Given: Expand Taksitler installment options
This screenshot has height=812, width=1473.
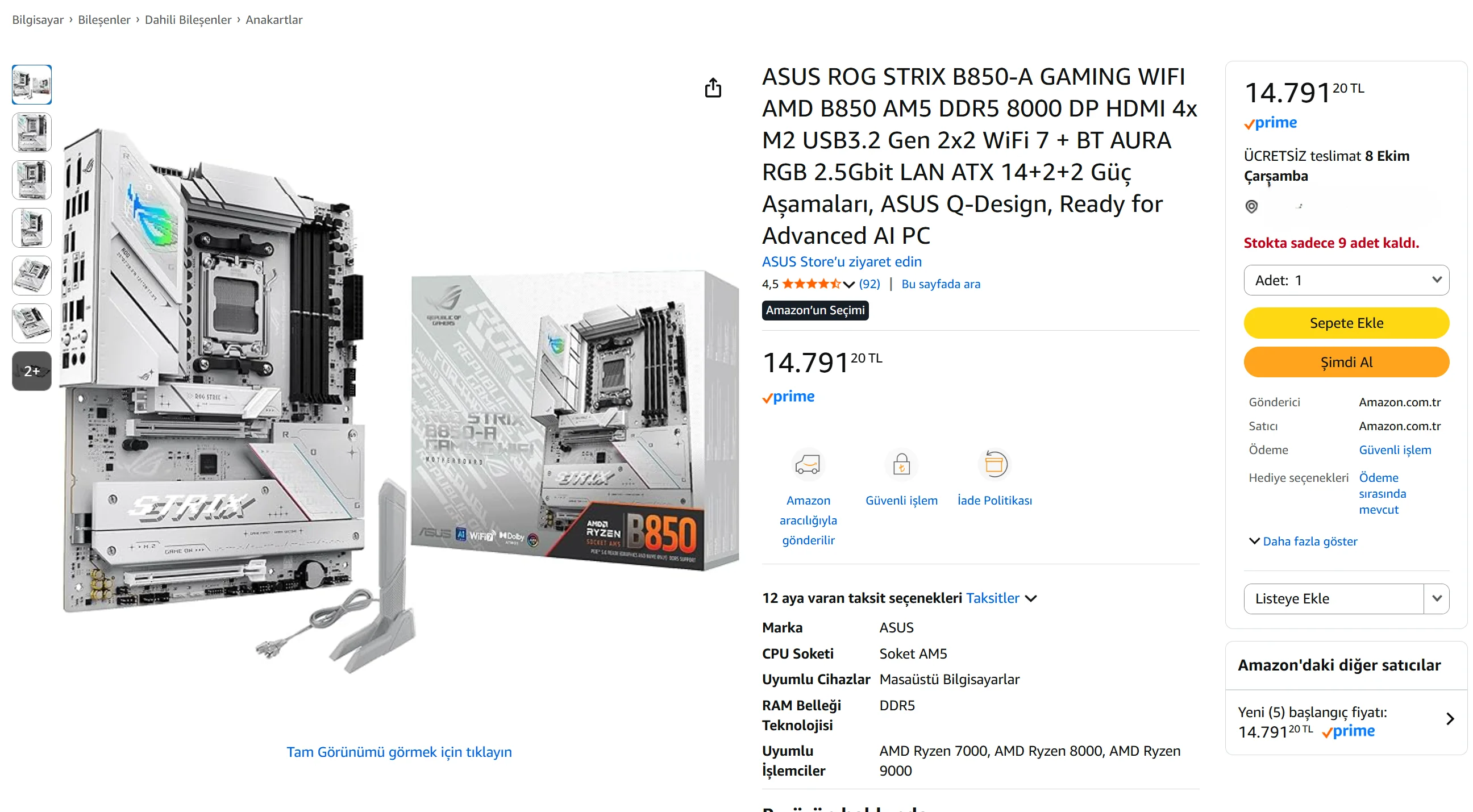Looking at the screenshot, I should pos(1001,598).
